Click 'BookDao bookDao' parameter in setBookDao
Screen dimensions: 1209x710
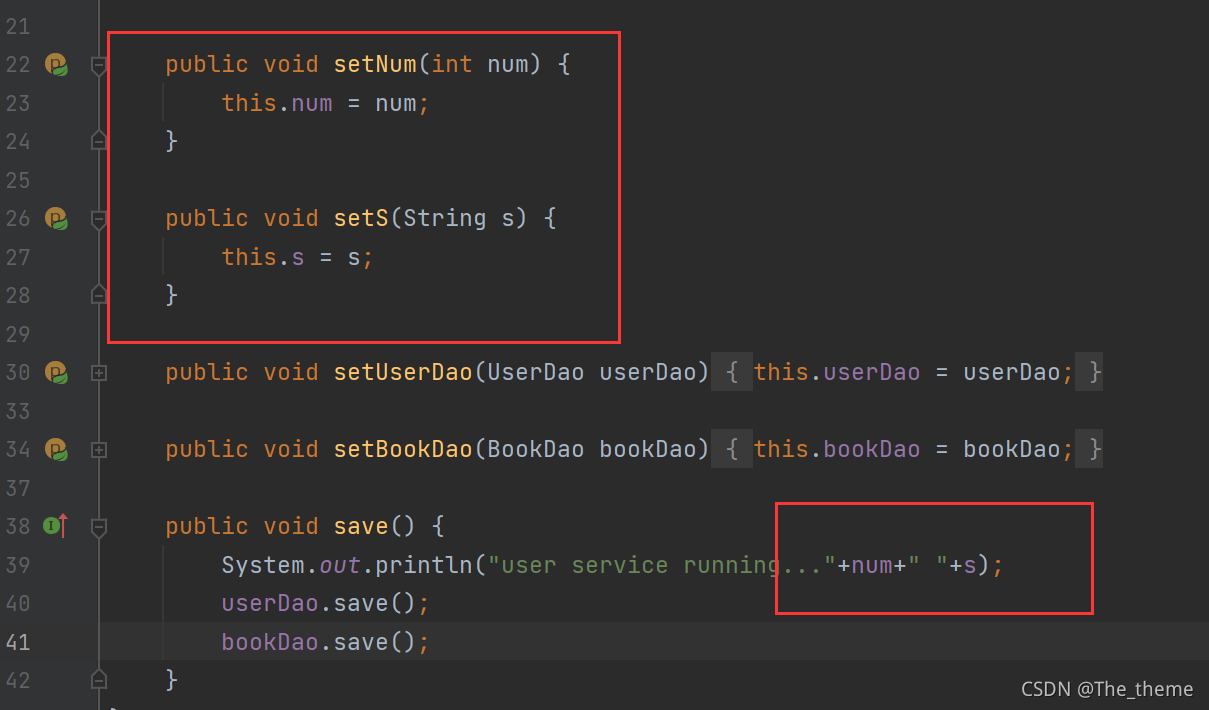[x=591, y=450]
